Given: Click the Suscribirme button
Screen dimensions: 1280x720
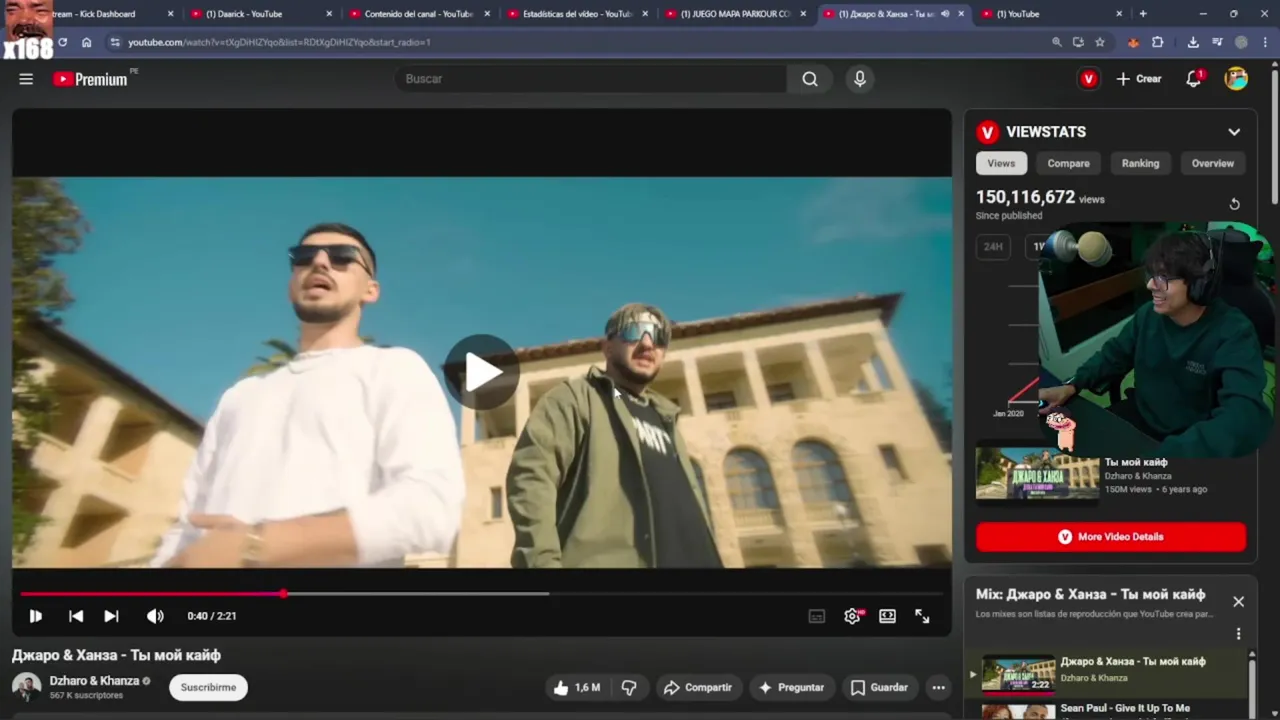Looking at the screenshot, I should click(208, 687).
